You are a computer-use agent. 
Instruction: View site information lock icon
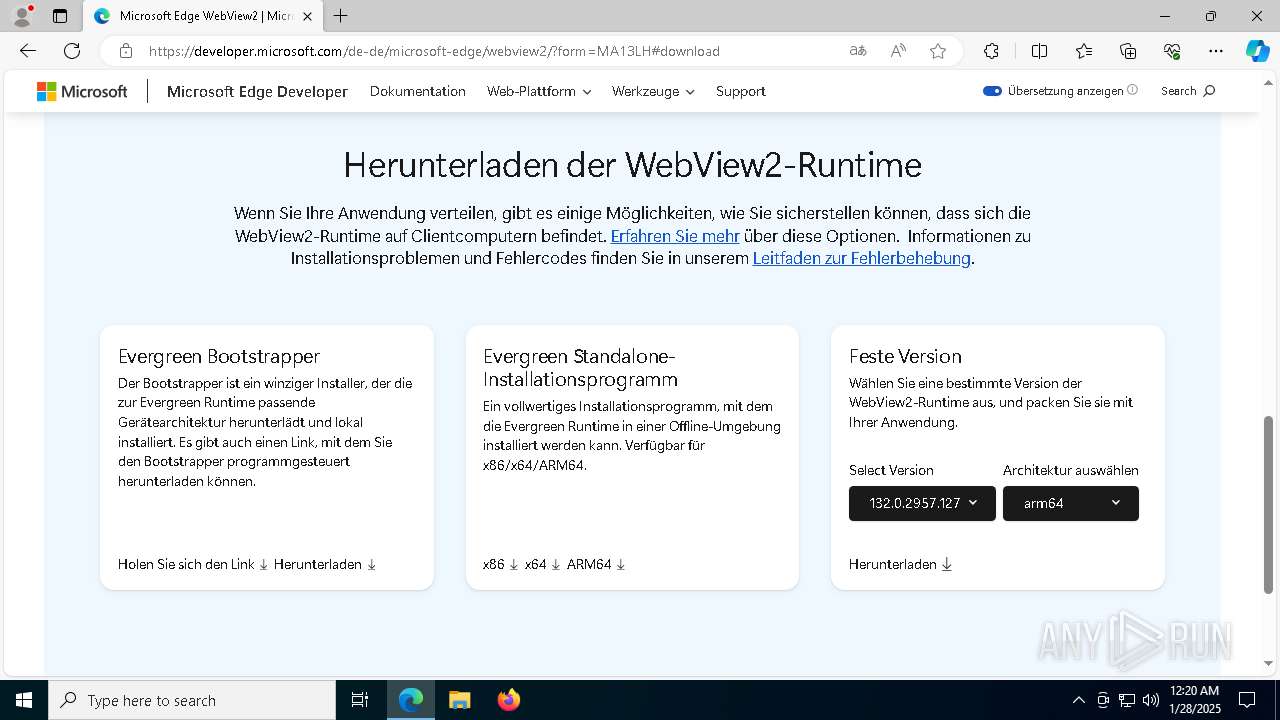125,51
